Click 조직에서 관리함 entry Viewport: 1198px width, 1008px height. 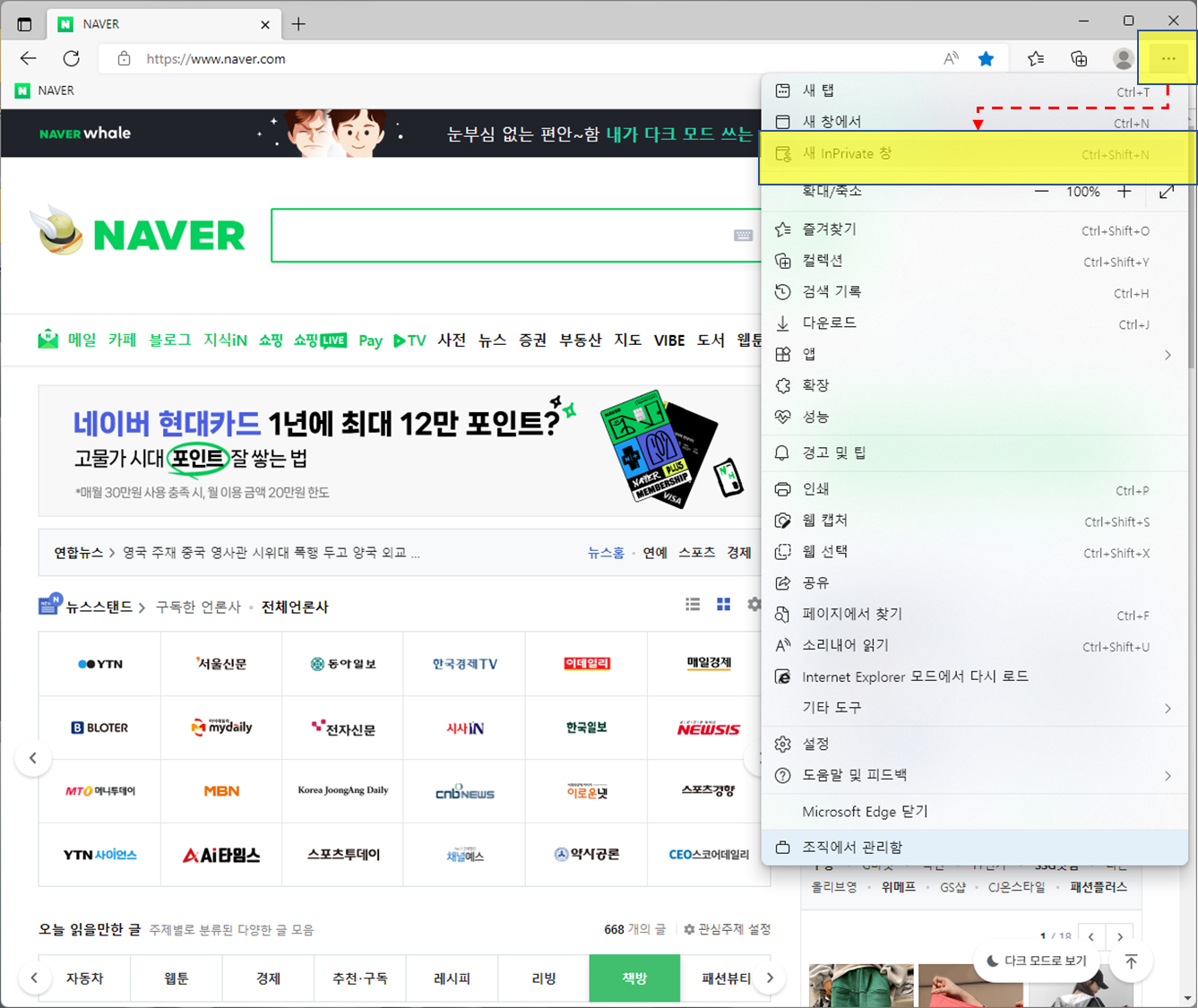point(975,847)
